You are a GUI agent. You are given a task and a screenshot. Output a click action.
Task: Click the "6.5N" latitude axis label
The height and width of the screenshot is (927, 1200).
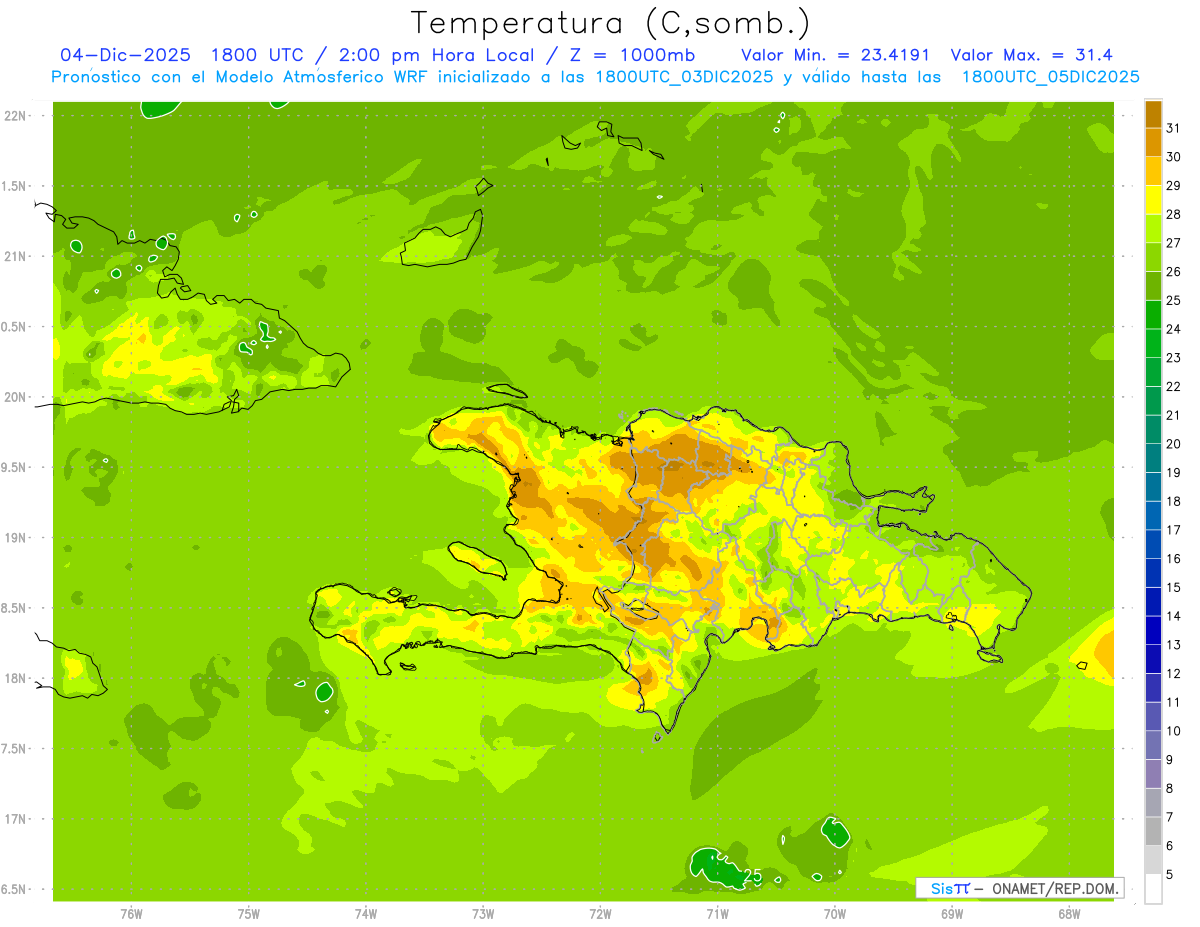point(13,889)
